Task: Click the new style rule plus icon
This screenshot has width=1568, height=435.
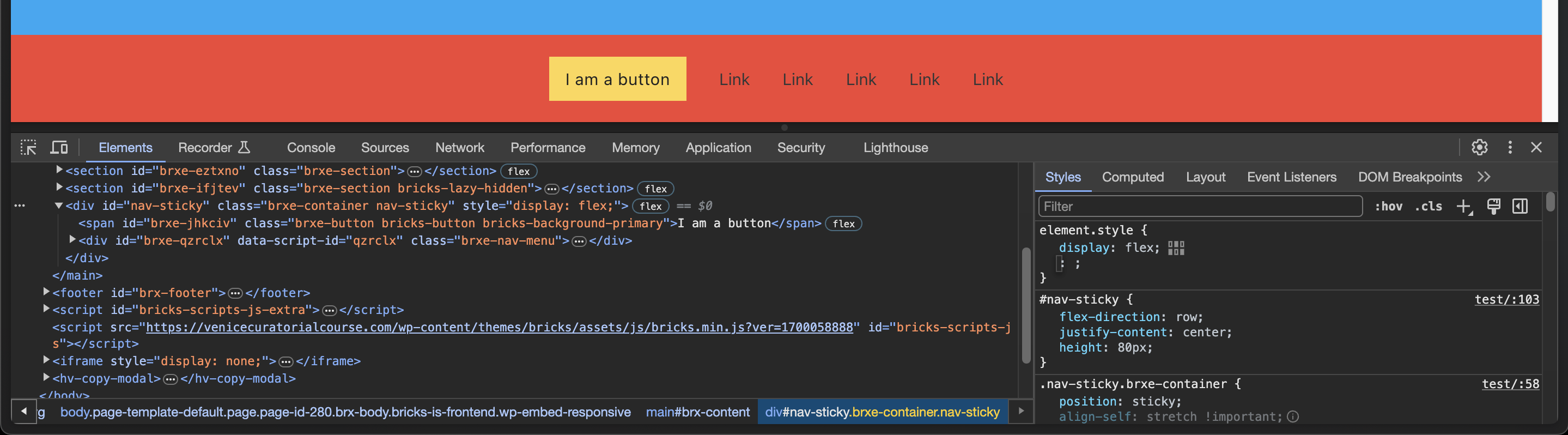Action: click(x=1464, y=207)
